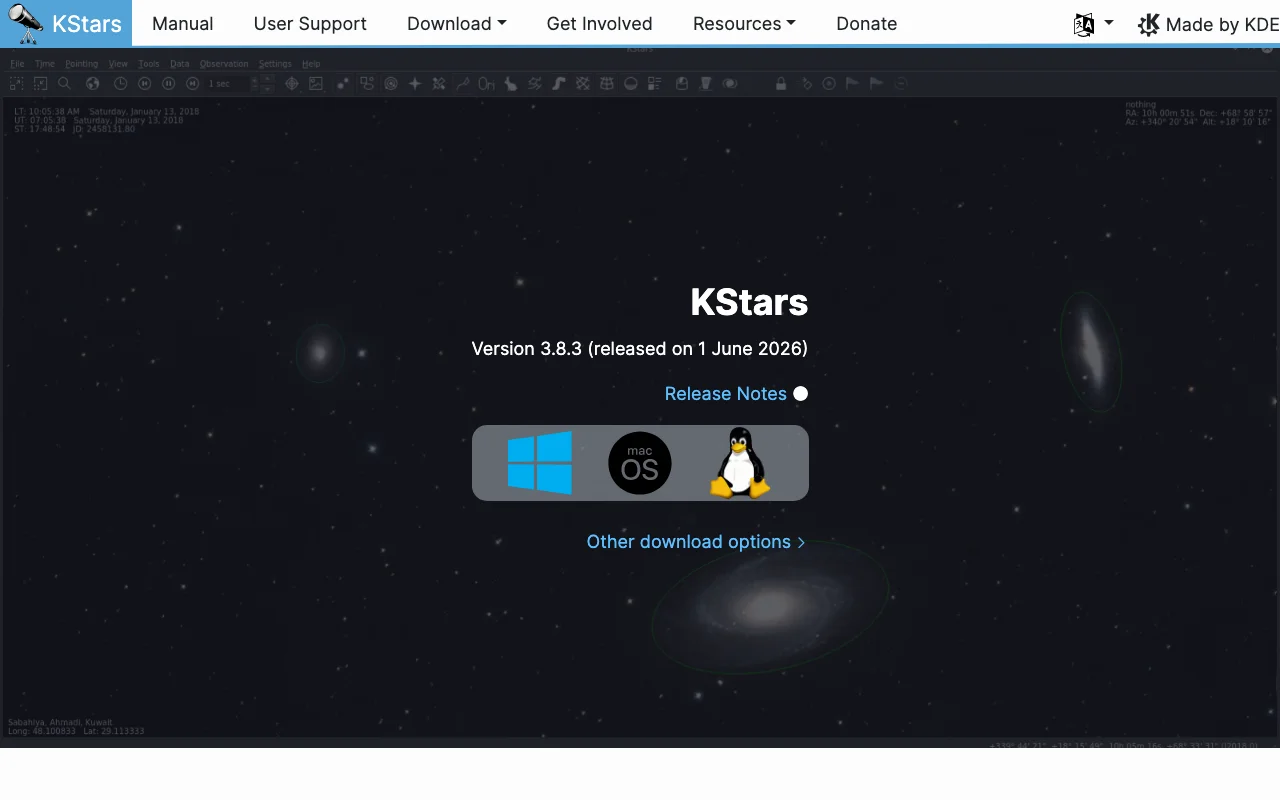Visit the Donate page

click(867, 24)
